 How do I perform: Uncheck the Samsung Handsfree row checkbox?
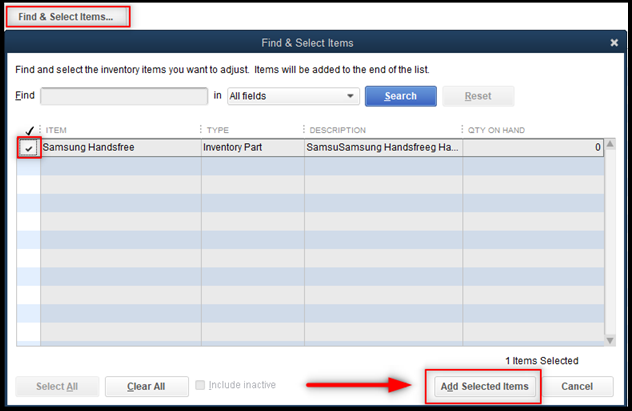coord(28,148)
